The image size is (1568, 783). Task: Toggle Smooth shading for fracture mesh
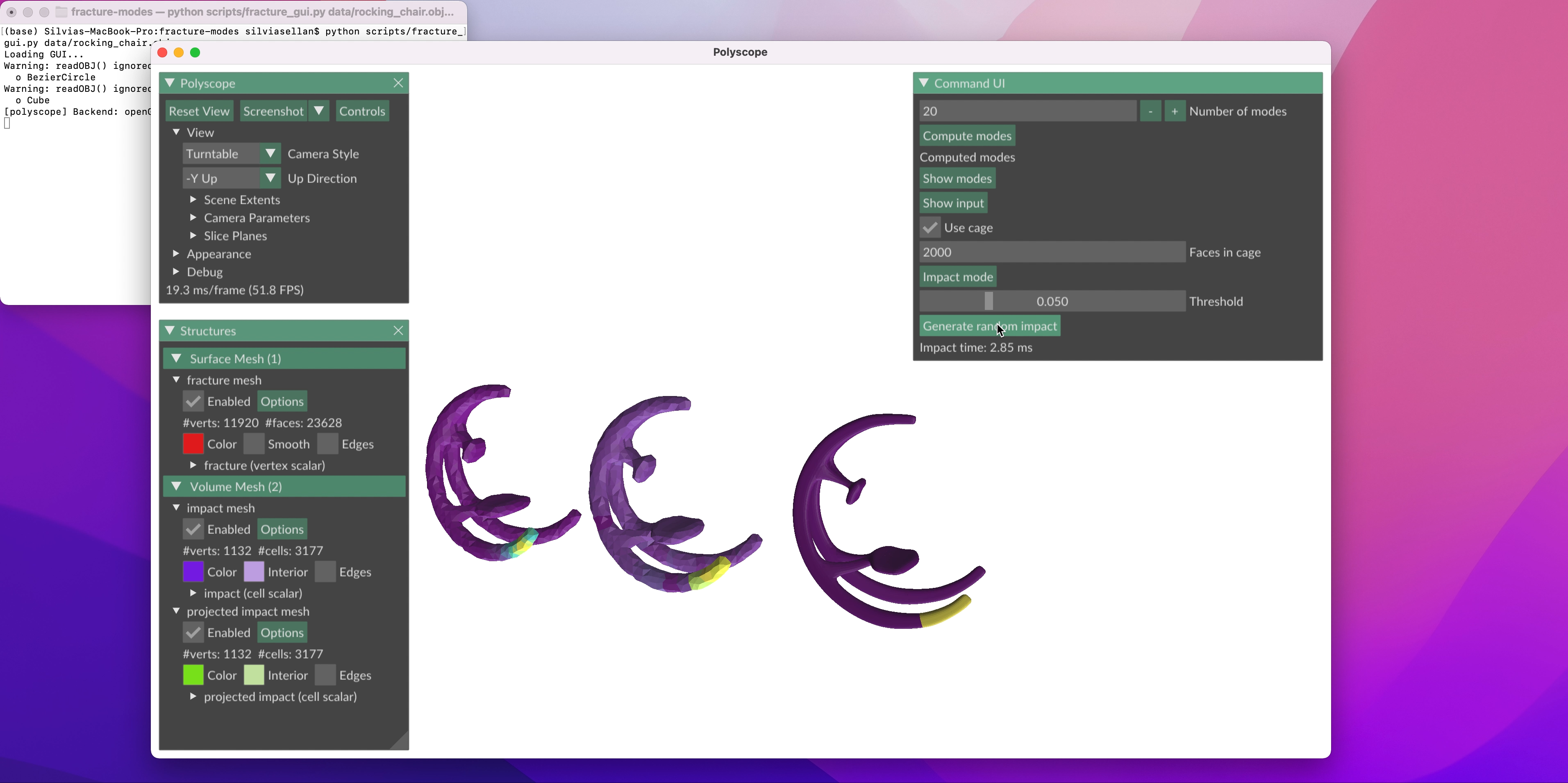click(254, 444)
